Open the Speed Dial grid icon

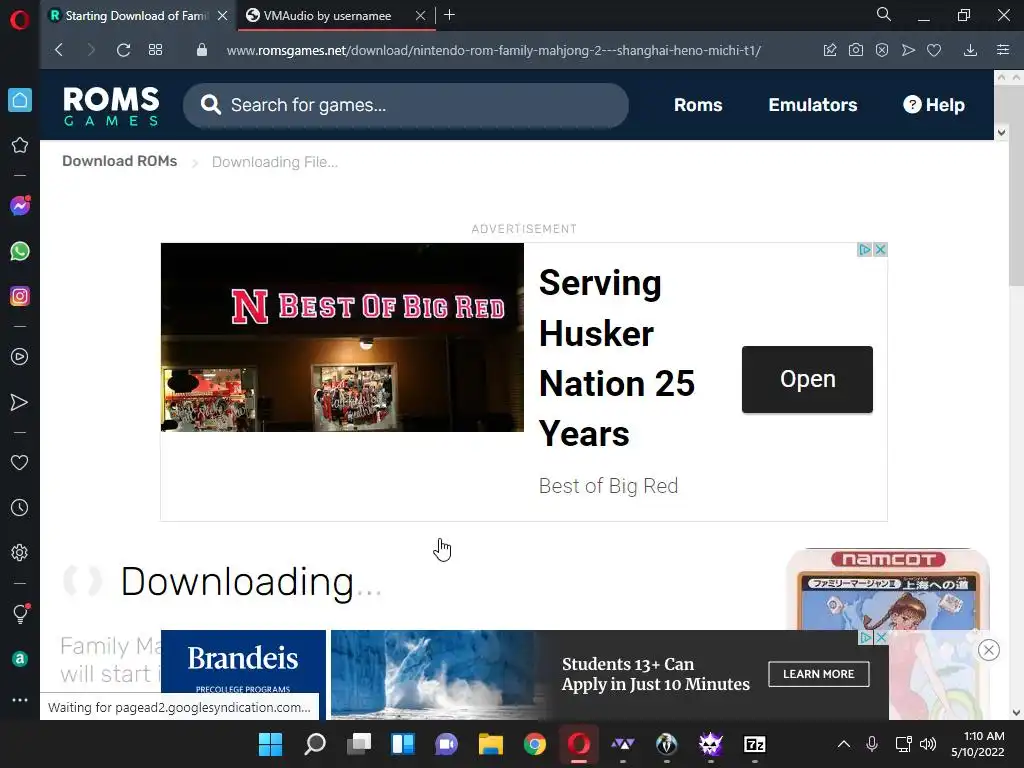click(x=155, y=50)
